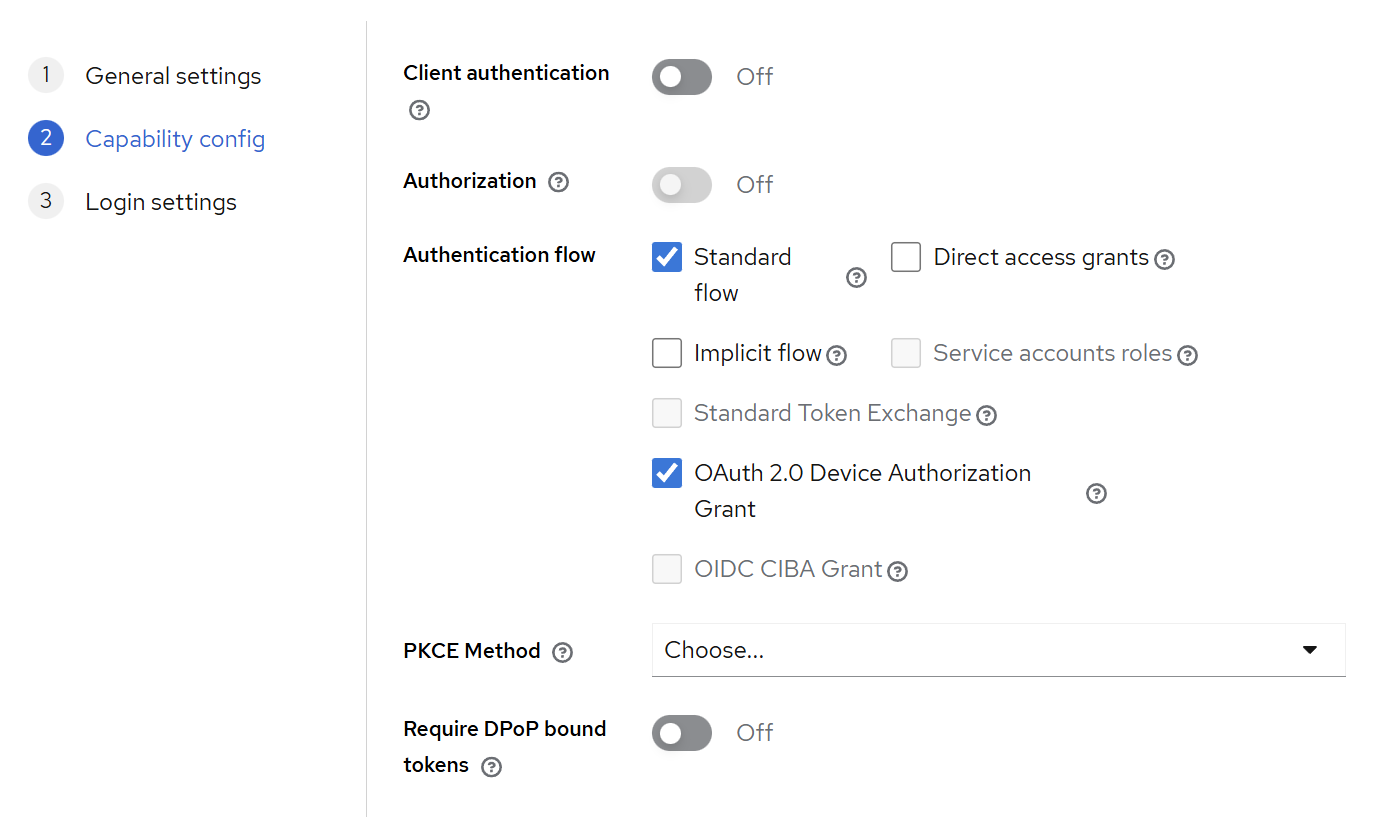Click the Service accounts roles help icon

tap(1187, 354)
